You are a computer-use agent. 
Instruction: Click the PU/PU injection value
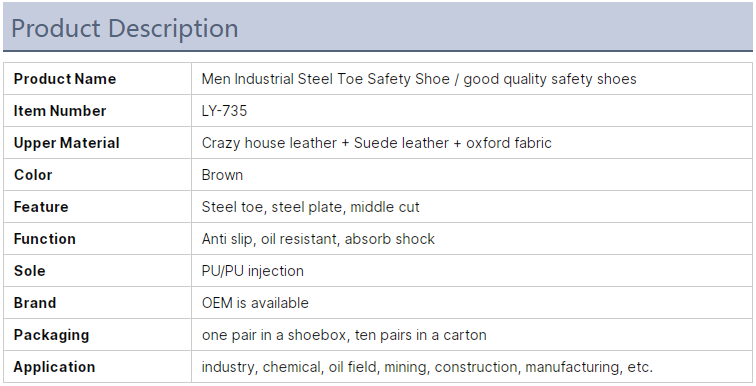click(x=253, y=271)
